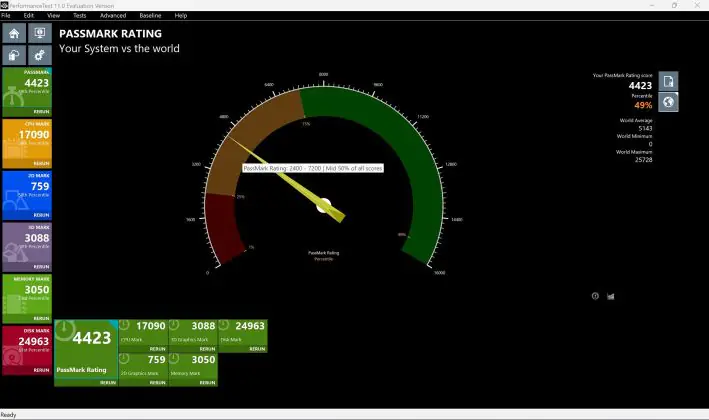Click the orange 49% percentile value
The width and height of the screenshot is (709, 420).
(x=643, y=105)
